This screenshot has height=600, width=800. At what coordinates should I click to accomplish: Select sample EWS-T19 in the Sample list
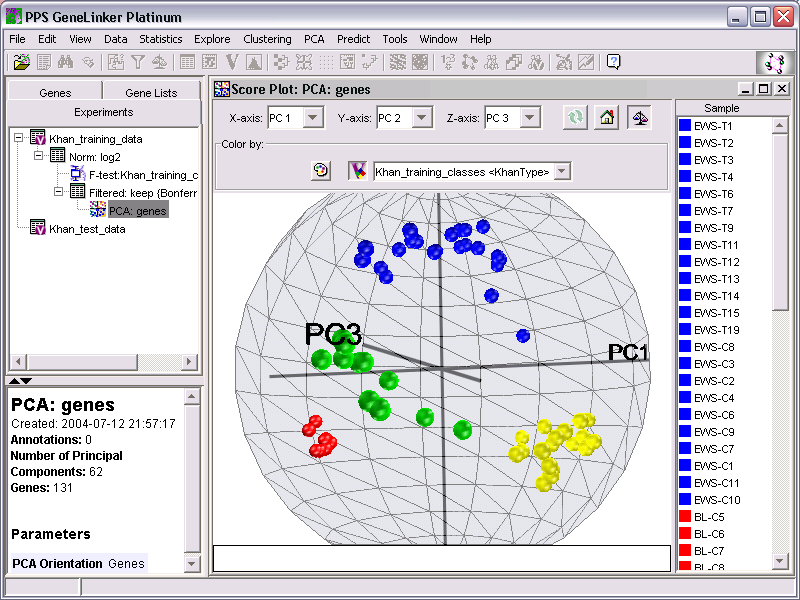click(x=716, y=330)
